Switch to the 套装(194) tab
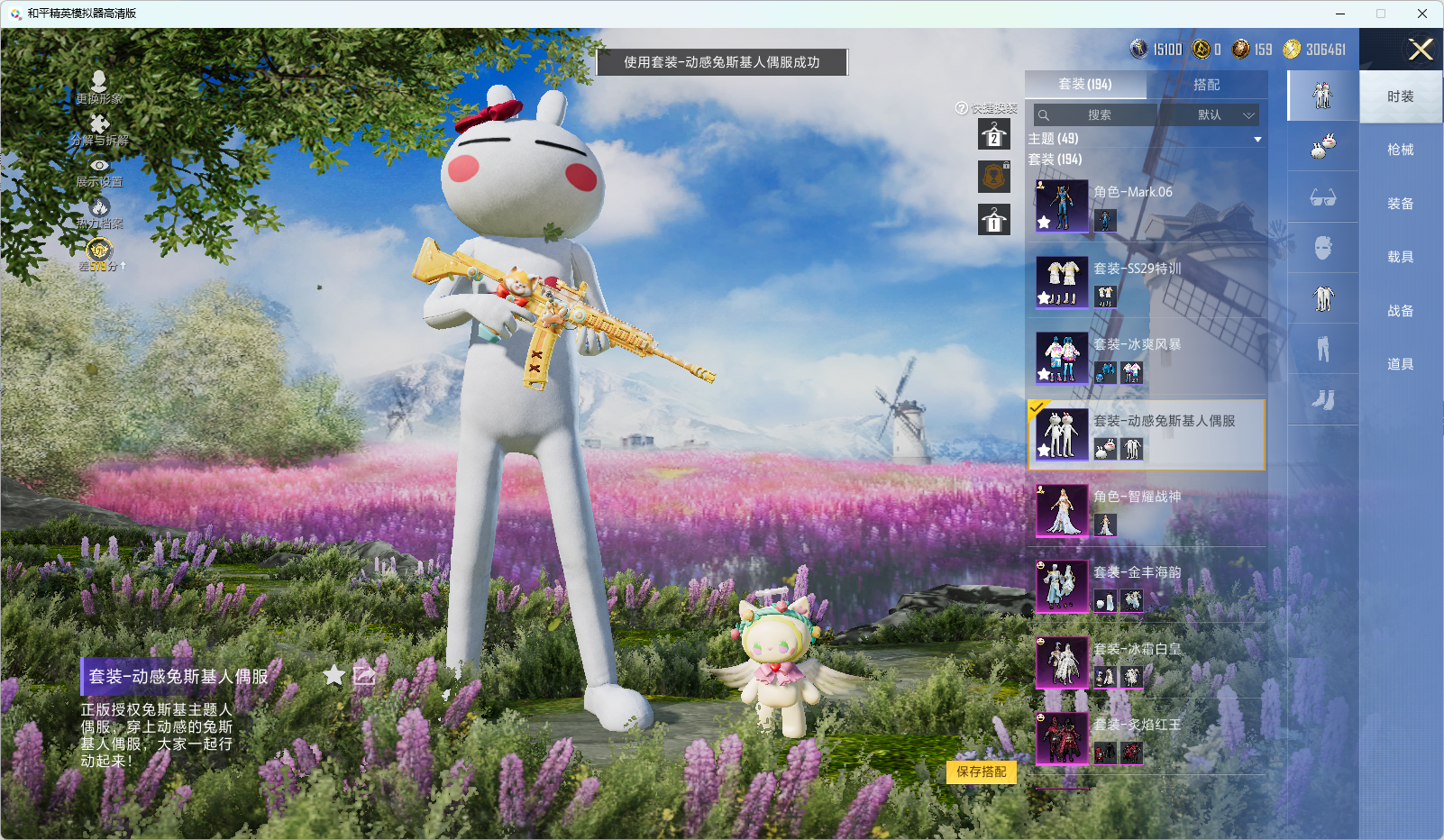This screenshot has height=840, width=1444. [1085, 85]
